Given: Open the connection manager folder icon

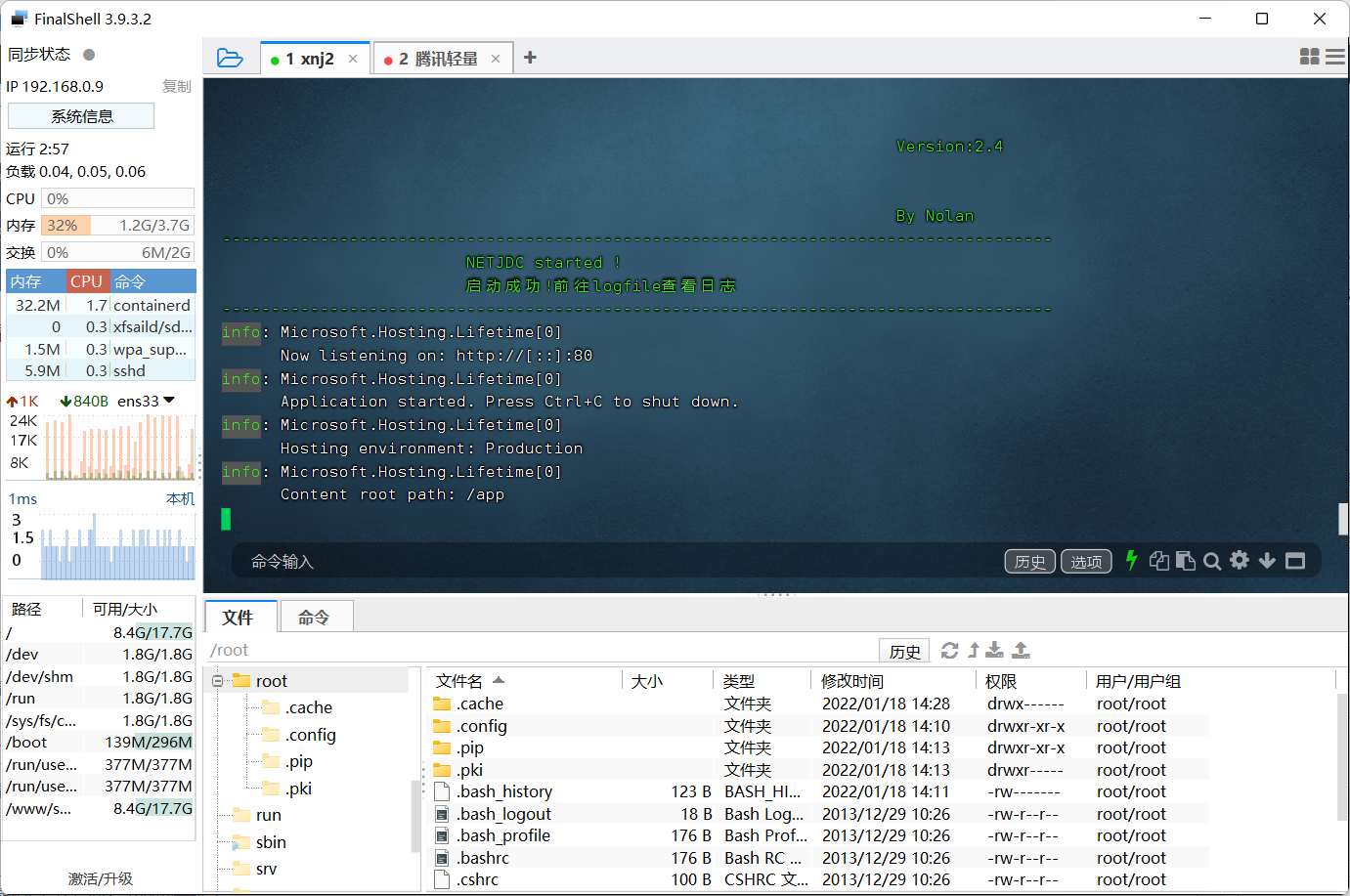Looking at the screenshot, I should [230, 58].
